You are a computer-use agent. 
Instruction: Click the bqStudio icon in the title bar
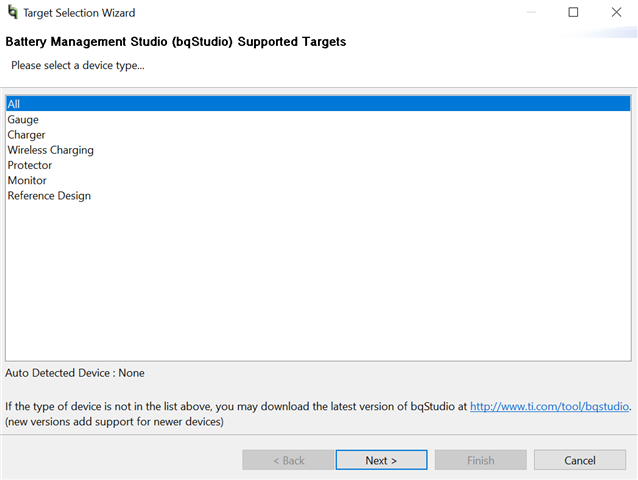coord(12,13)
